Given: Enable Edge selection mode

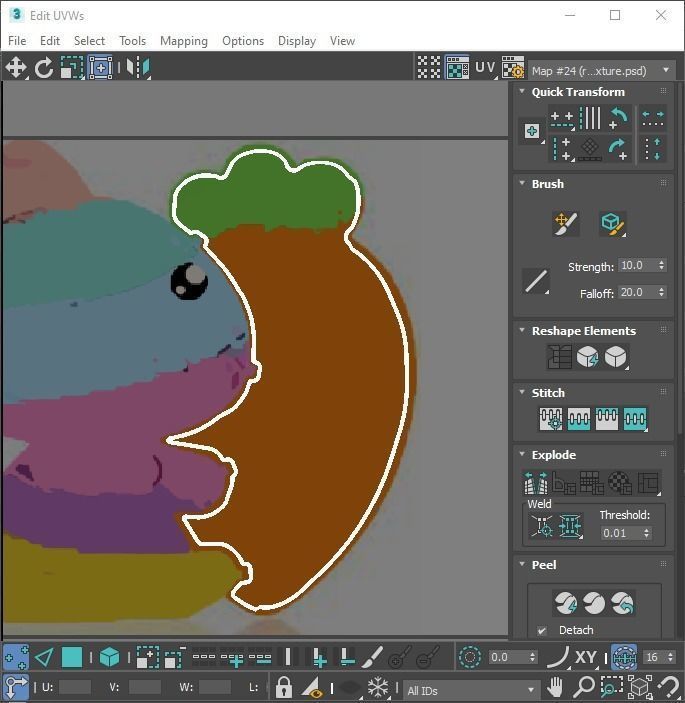Looking at the screenshot, I should pyautogui.click(x=44, y=657).
